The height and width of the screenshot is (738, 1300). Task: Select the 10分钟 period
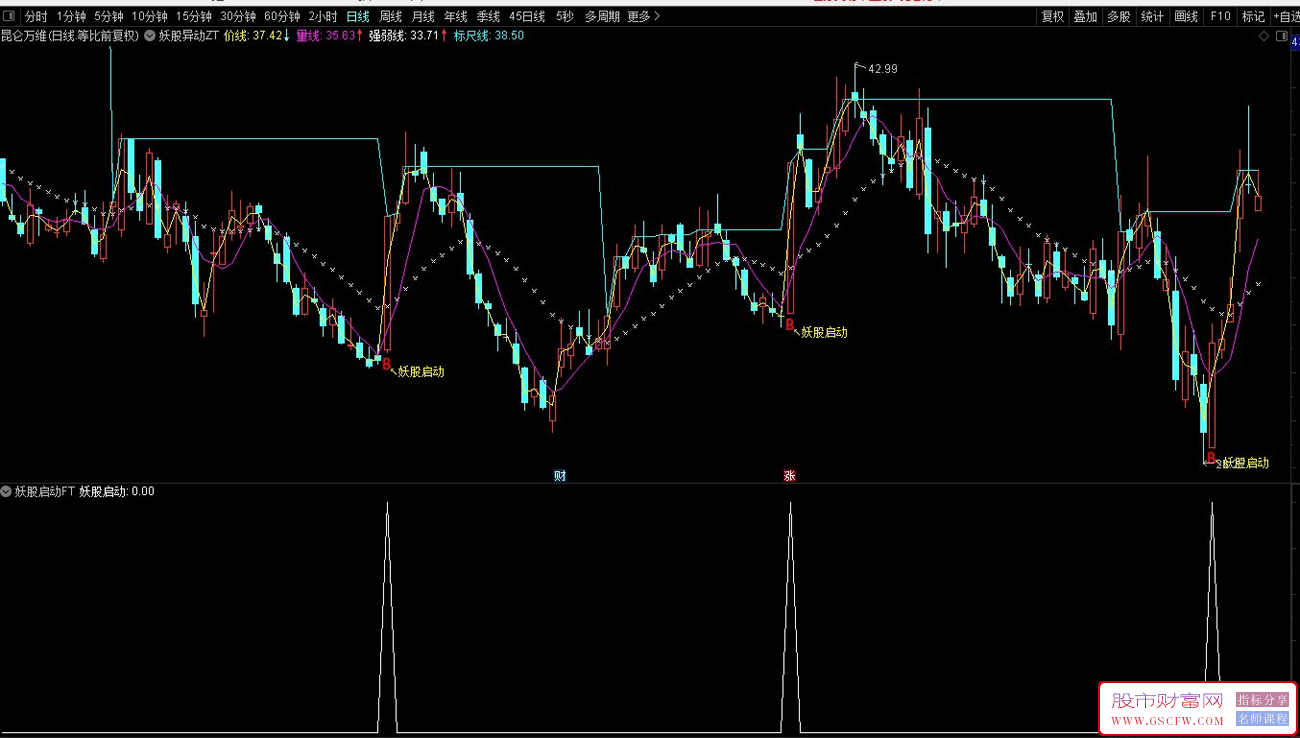[x=149, y=16]
